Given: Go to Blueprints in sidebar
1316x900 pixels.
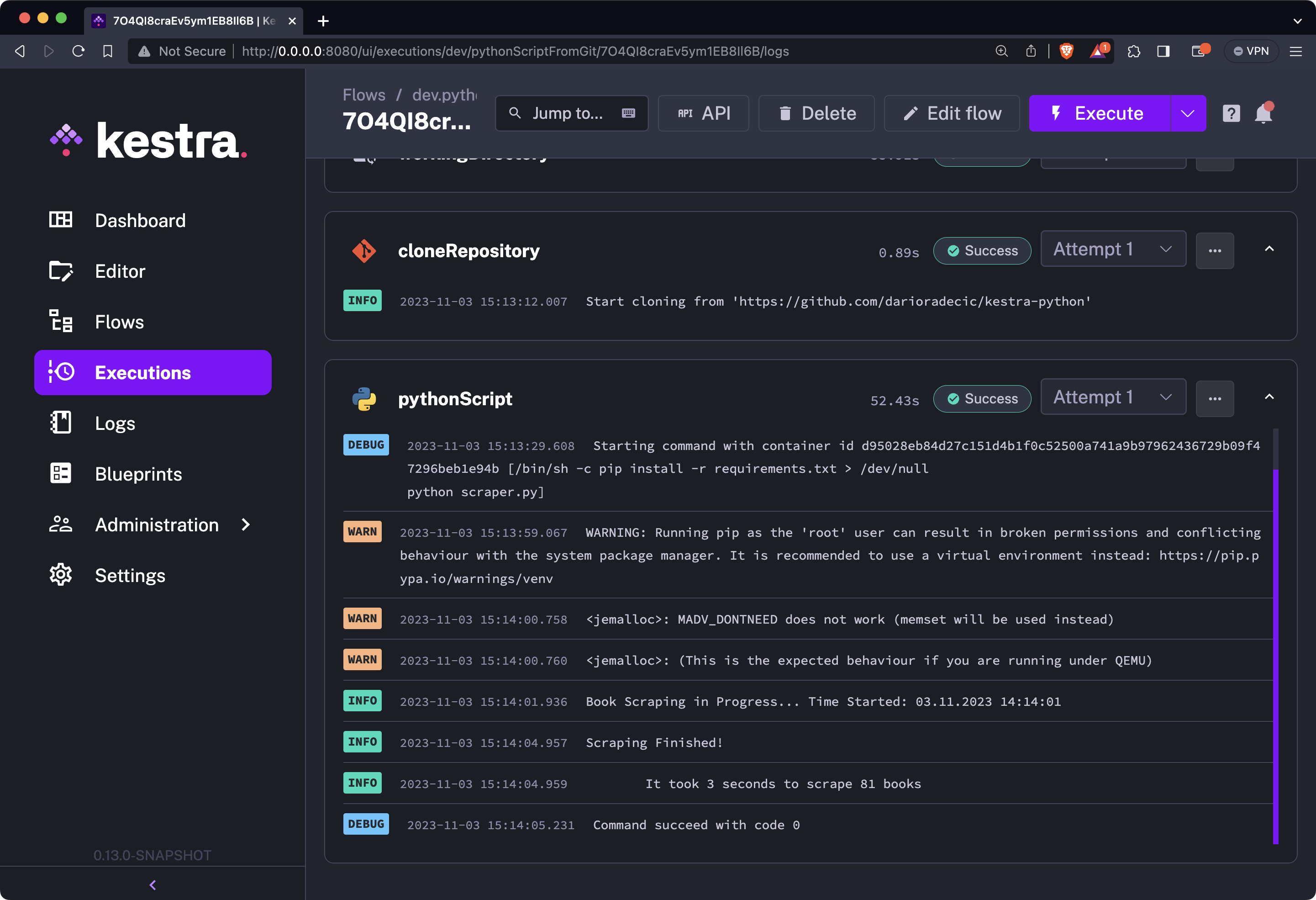Looking at the screenshot, I should 138,474.
